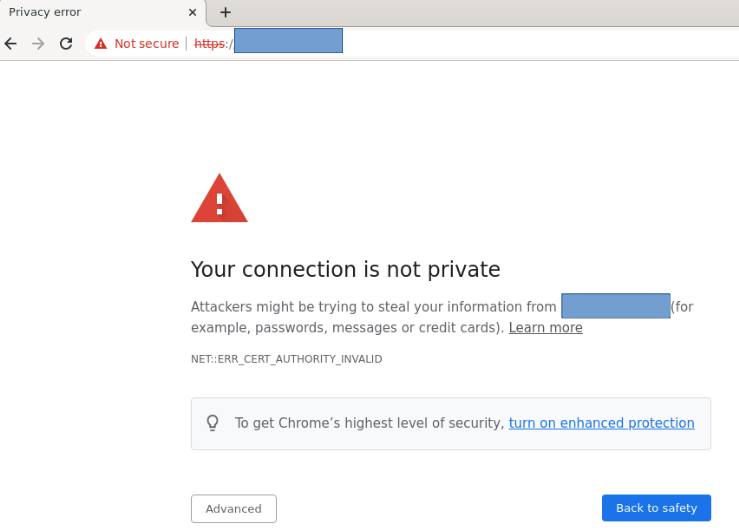The width and height of the screenshot is (739, 528).
Task: Open a new tab with plus button
Action: (225, 12)
